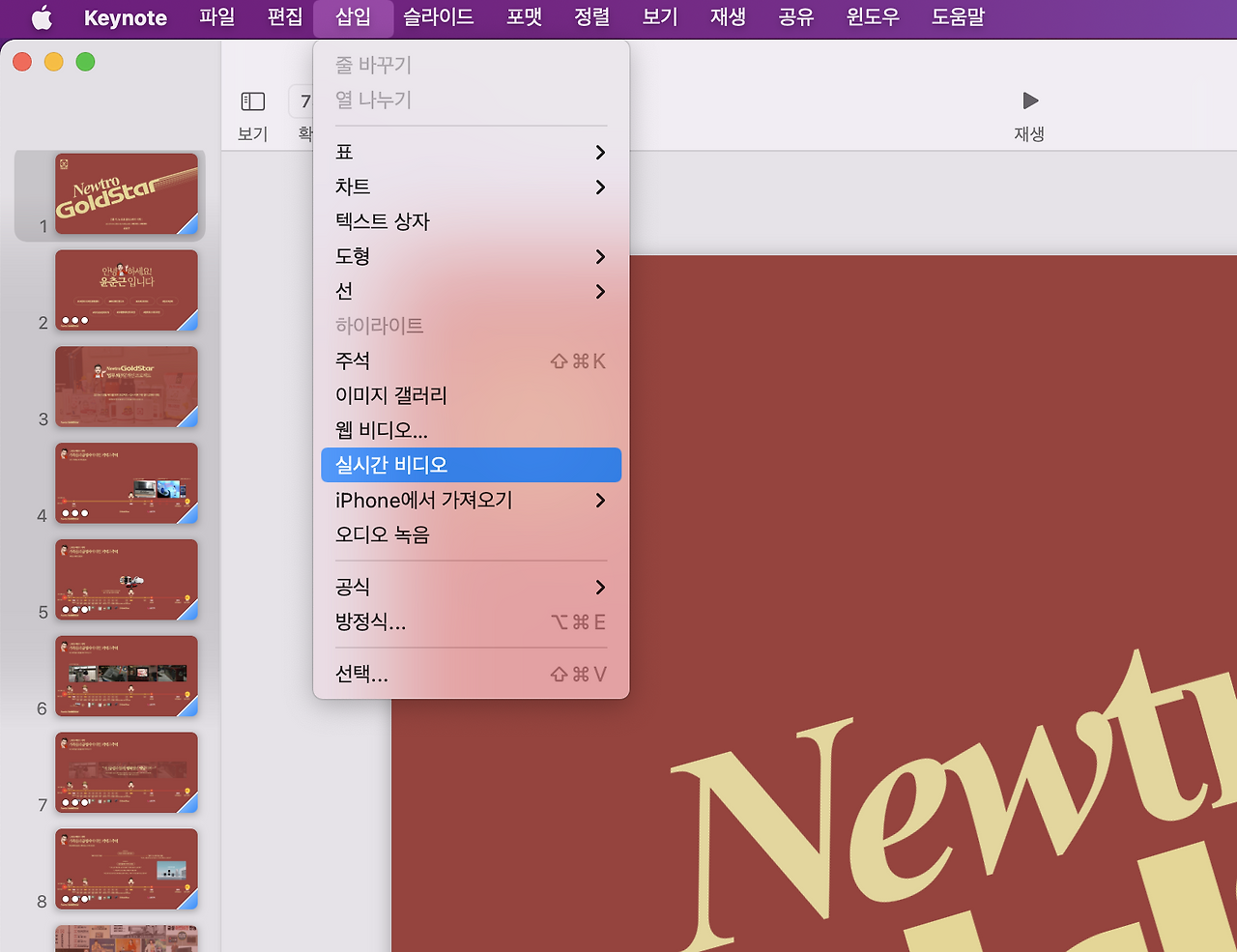Expand the 표 submenu arrow
This screenshot has height=952, width=1237.
599,152
